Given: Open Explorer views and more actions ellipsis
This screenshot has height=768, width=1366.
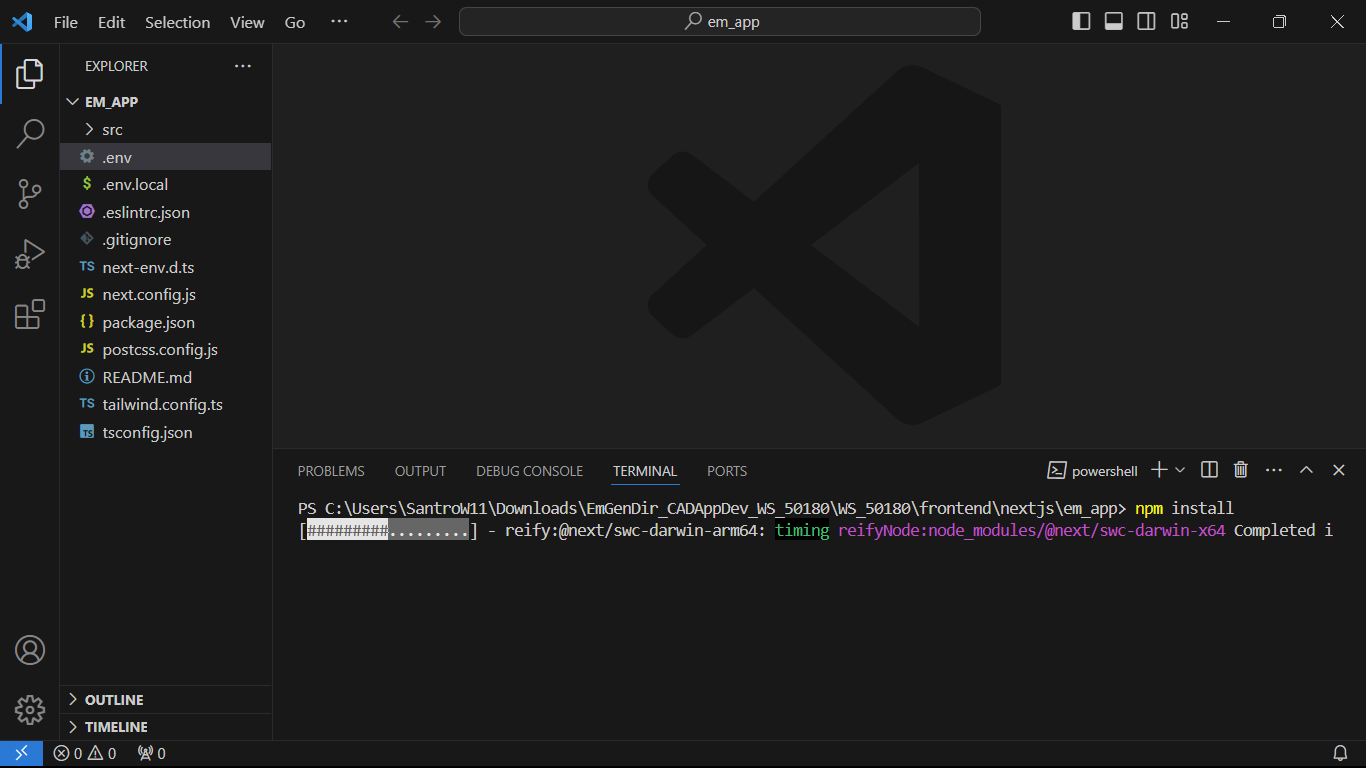Looking at the screenshot, I should 243,66.
